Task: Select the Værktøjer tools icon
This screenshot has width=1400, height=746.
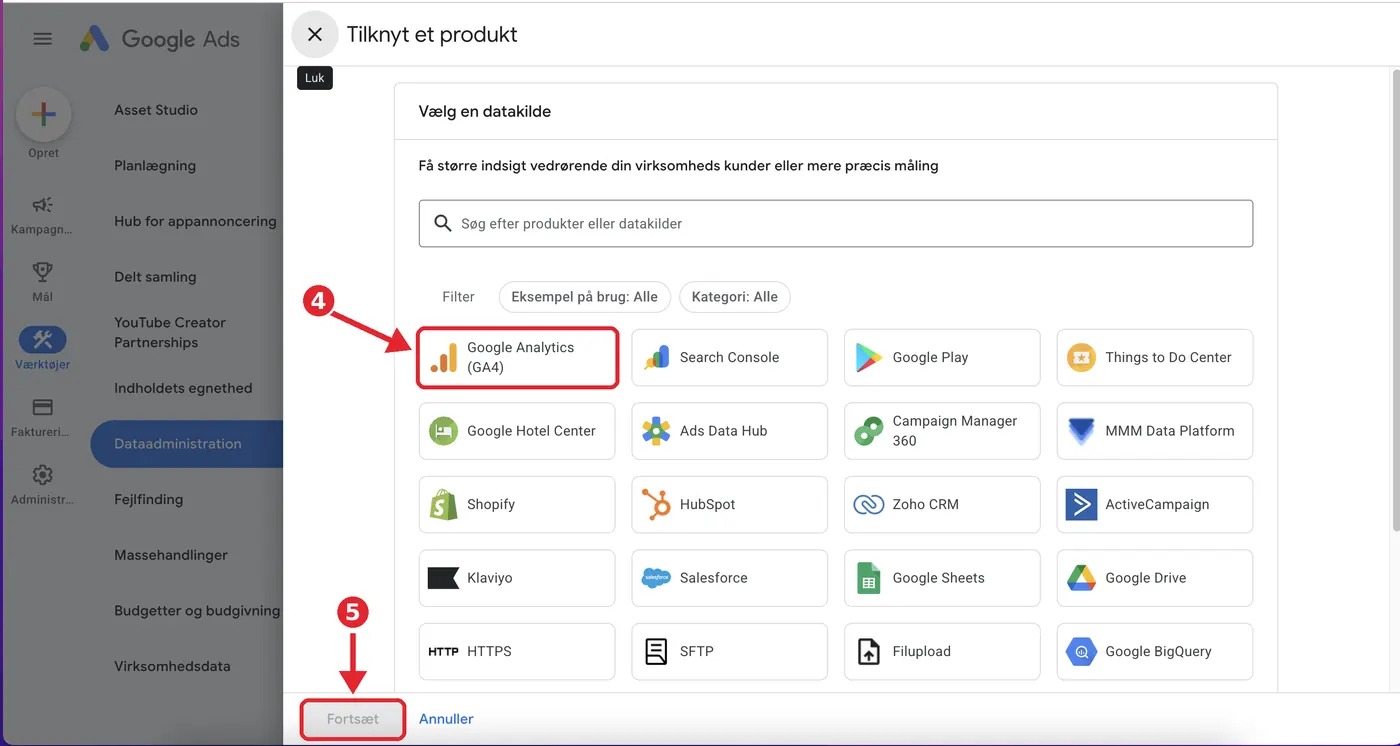Action: coord(42,340)
